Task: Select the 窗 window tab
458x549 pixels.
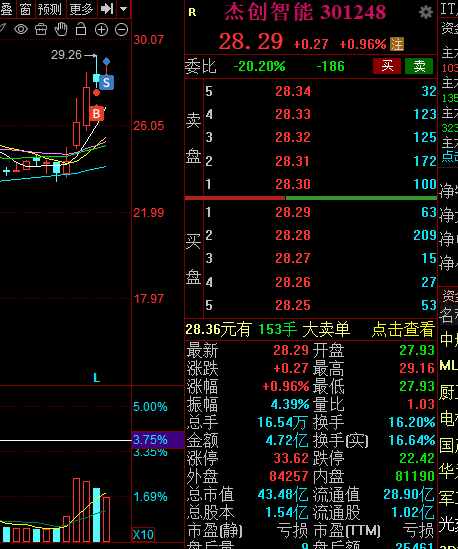Action: pos(26,9)
